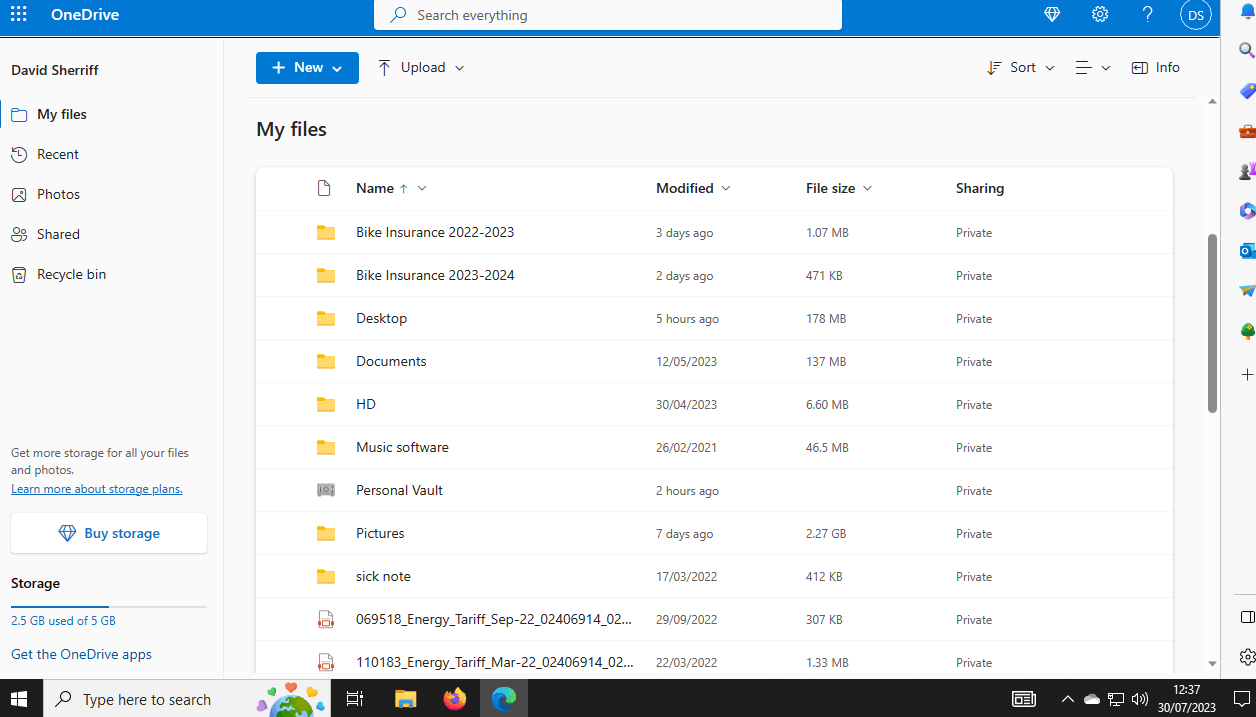Viewport: 1256px width, 717px height.
Task: Open the Desktop folder
Action: (381, 318)
